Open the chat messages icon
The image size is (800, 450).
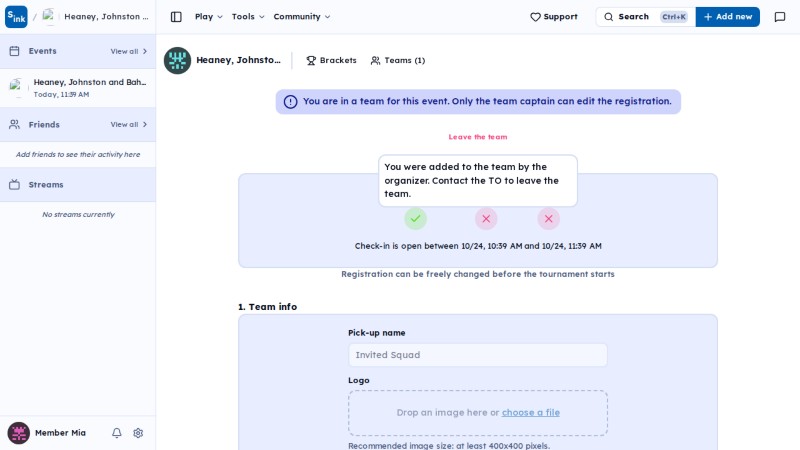click(x=780, y=17)
